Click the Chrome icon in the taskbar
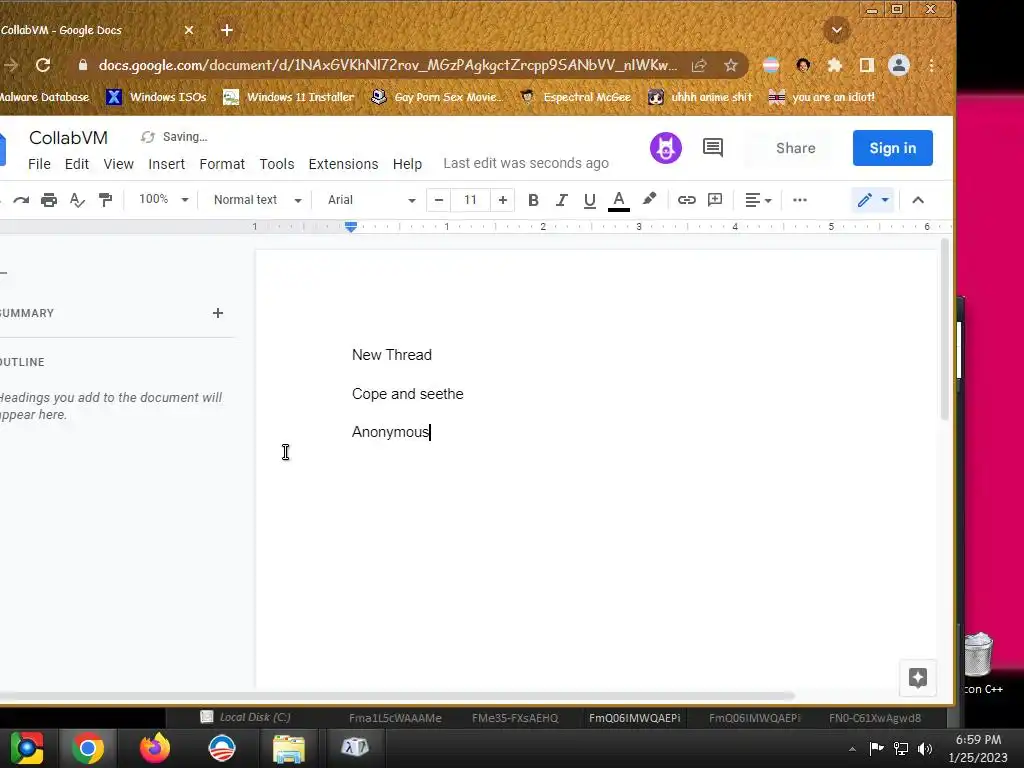The height and width of the screenshot is (768, 1024). click(x=88, y=748)
